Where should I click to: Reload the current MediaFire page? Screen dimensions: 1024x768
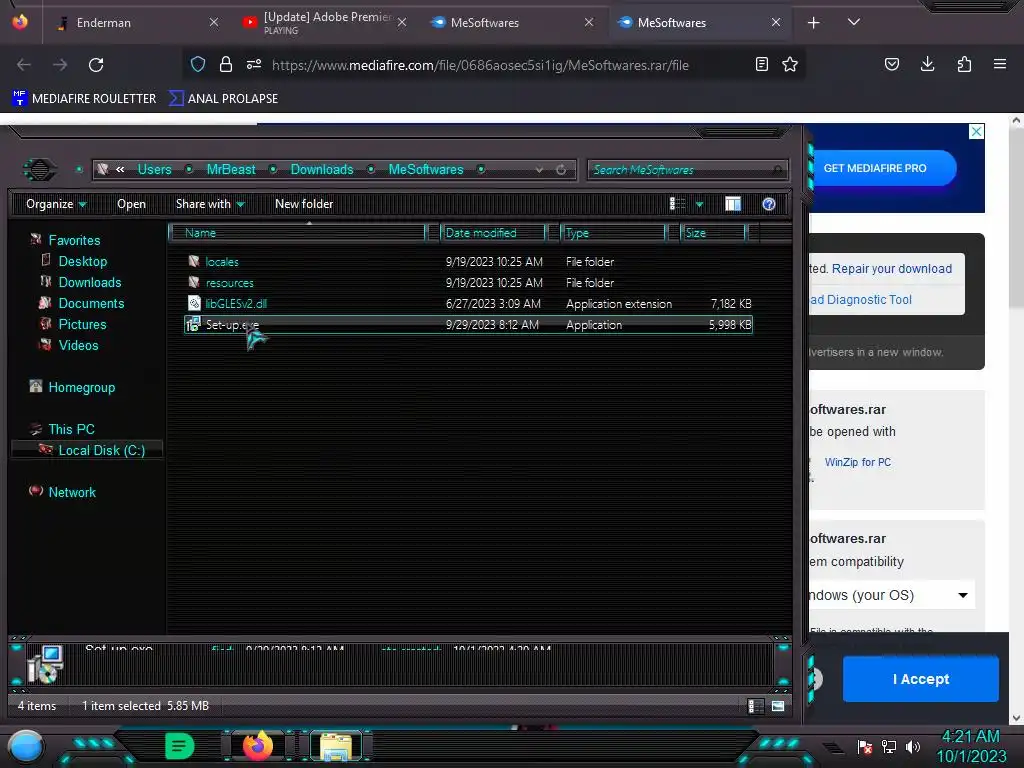point(96,65)
